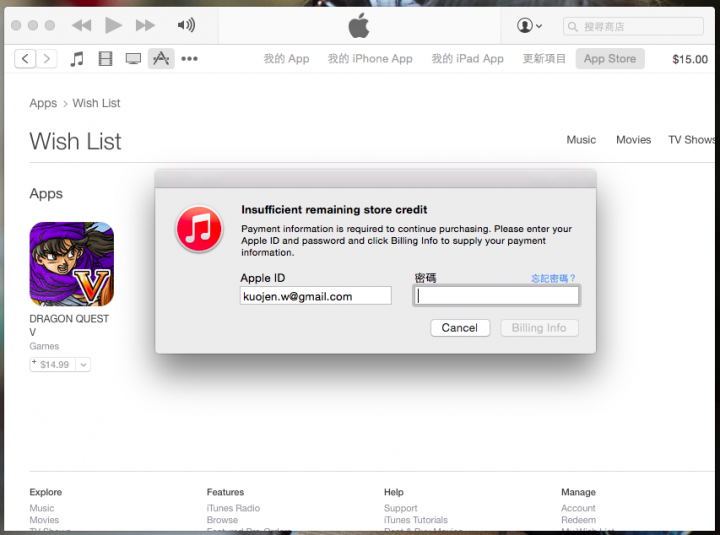Filter wish list by Movies
The image size is (720, 535).
[633, 140]
